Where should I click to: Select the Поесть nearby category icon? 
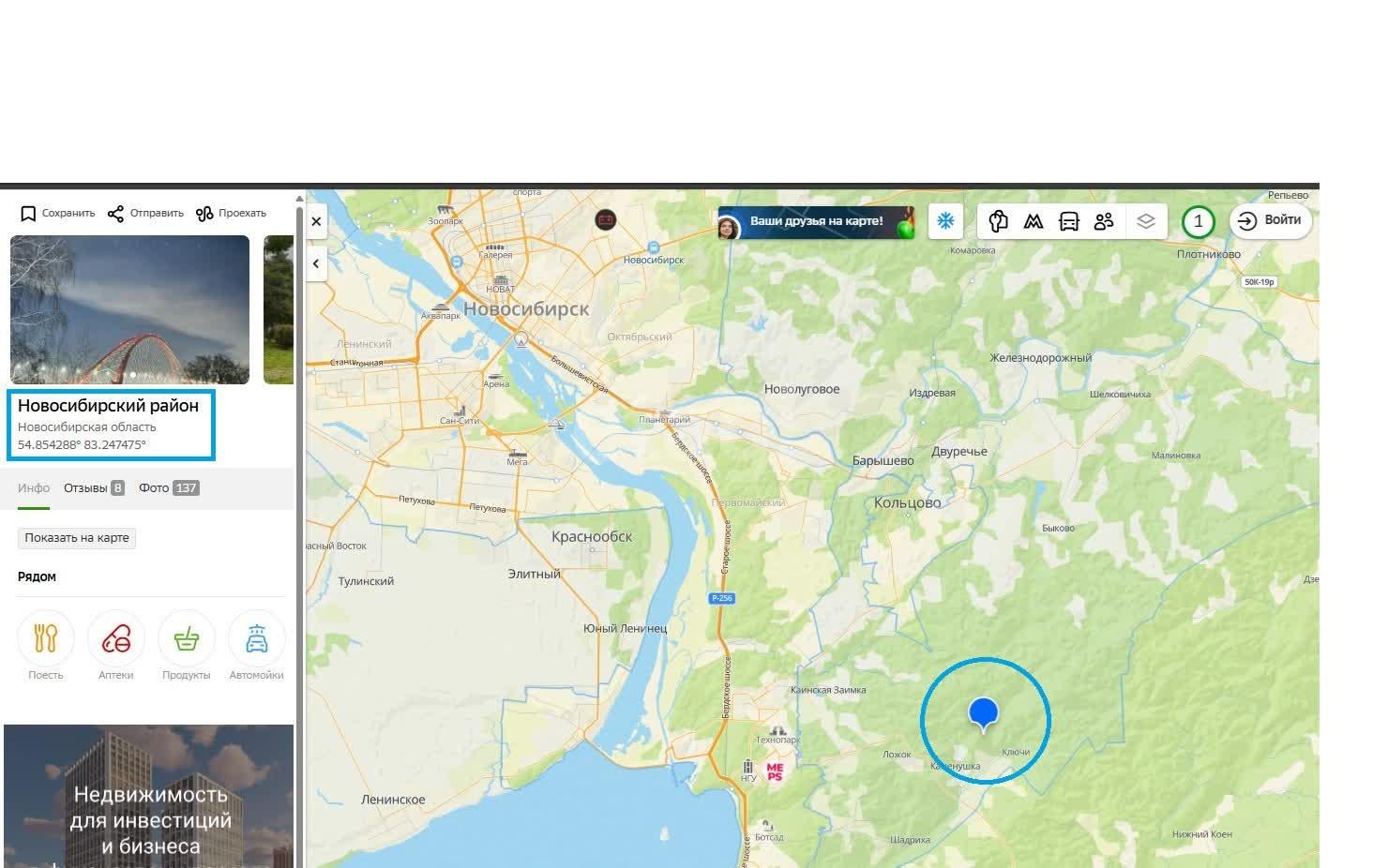coord(46,638)
